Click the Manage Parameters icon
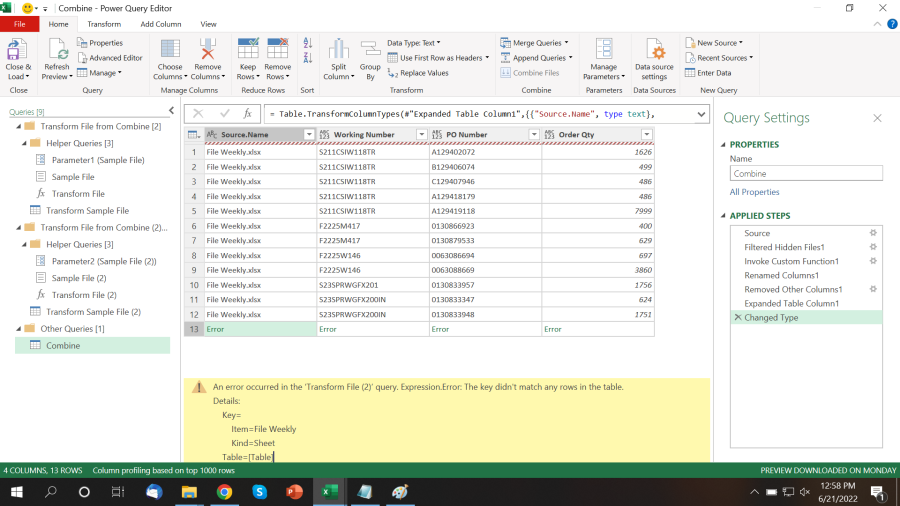The width and height of the screenshot is (900, 506). tap(603, 49)
